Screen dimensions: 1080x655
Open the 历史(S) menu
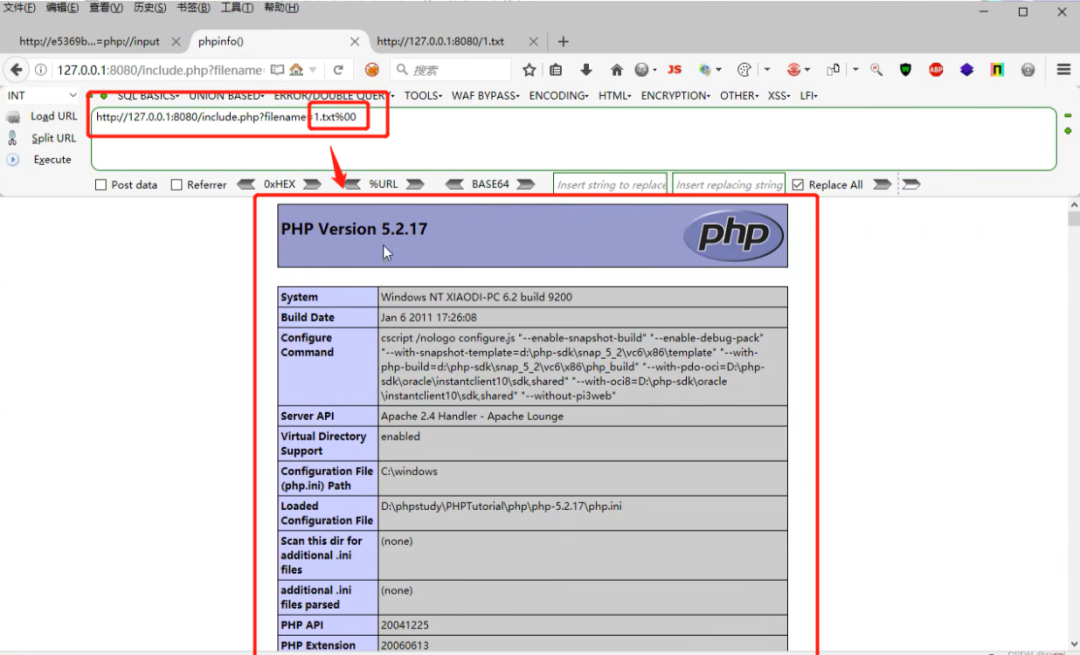149,8
